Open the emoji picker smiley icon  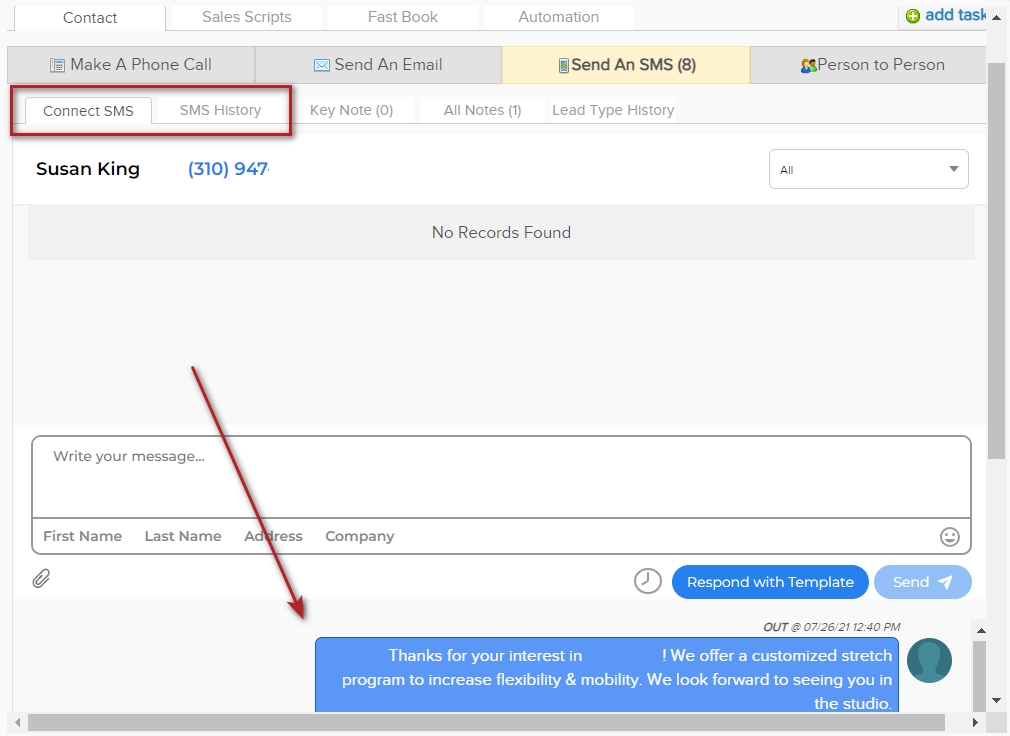tap(949, 537)
